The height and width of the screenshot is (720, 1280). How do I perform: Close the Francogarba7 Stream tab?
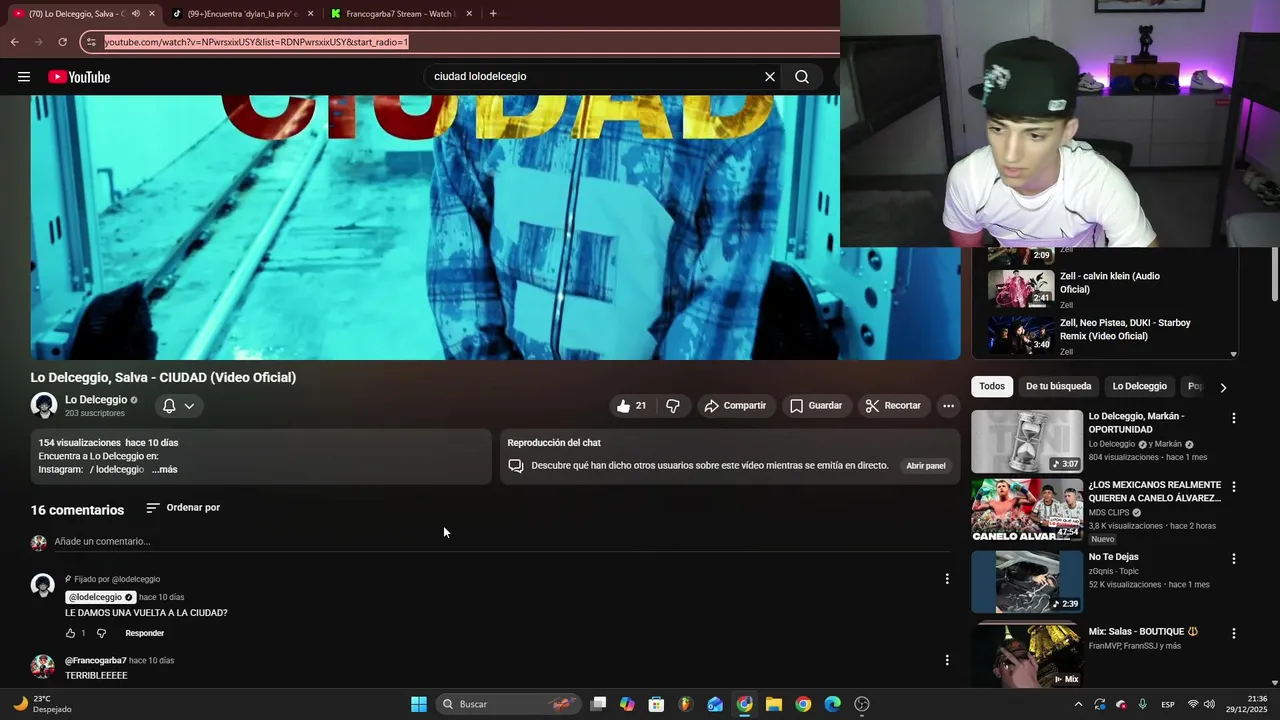[x=469, y=14]
